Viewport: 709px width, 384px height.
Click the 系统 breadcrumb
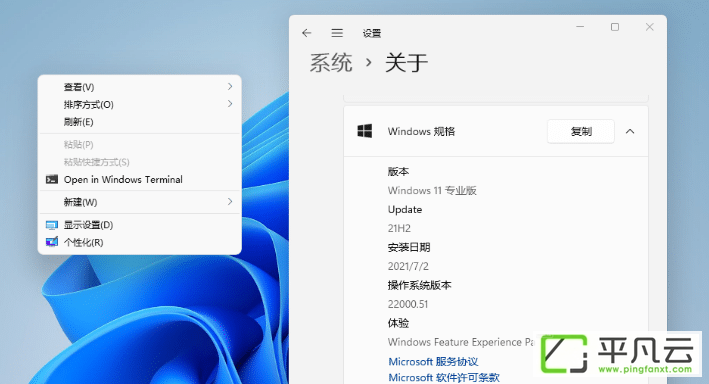pyautogui.click(x=331, y=62)
